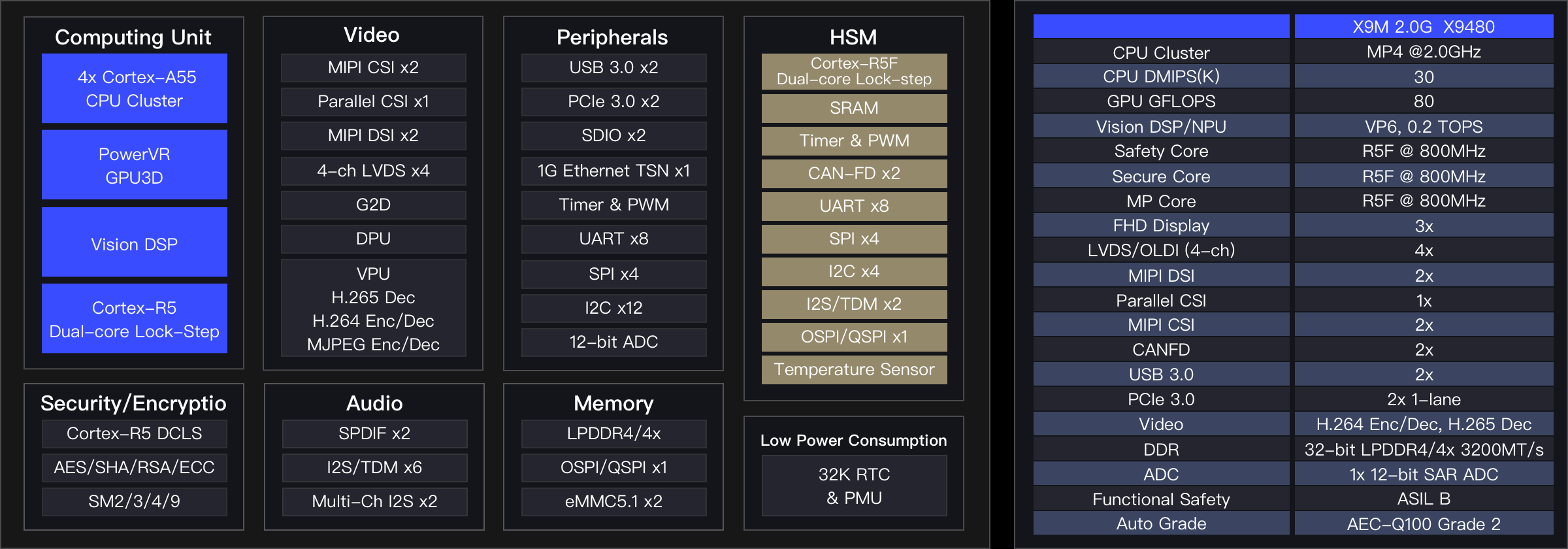Select the PowerVR GPU3D block
This screenshot has height=549, width=1568.
(x=135, y=165)
